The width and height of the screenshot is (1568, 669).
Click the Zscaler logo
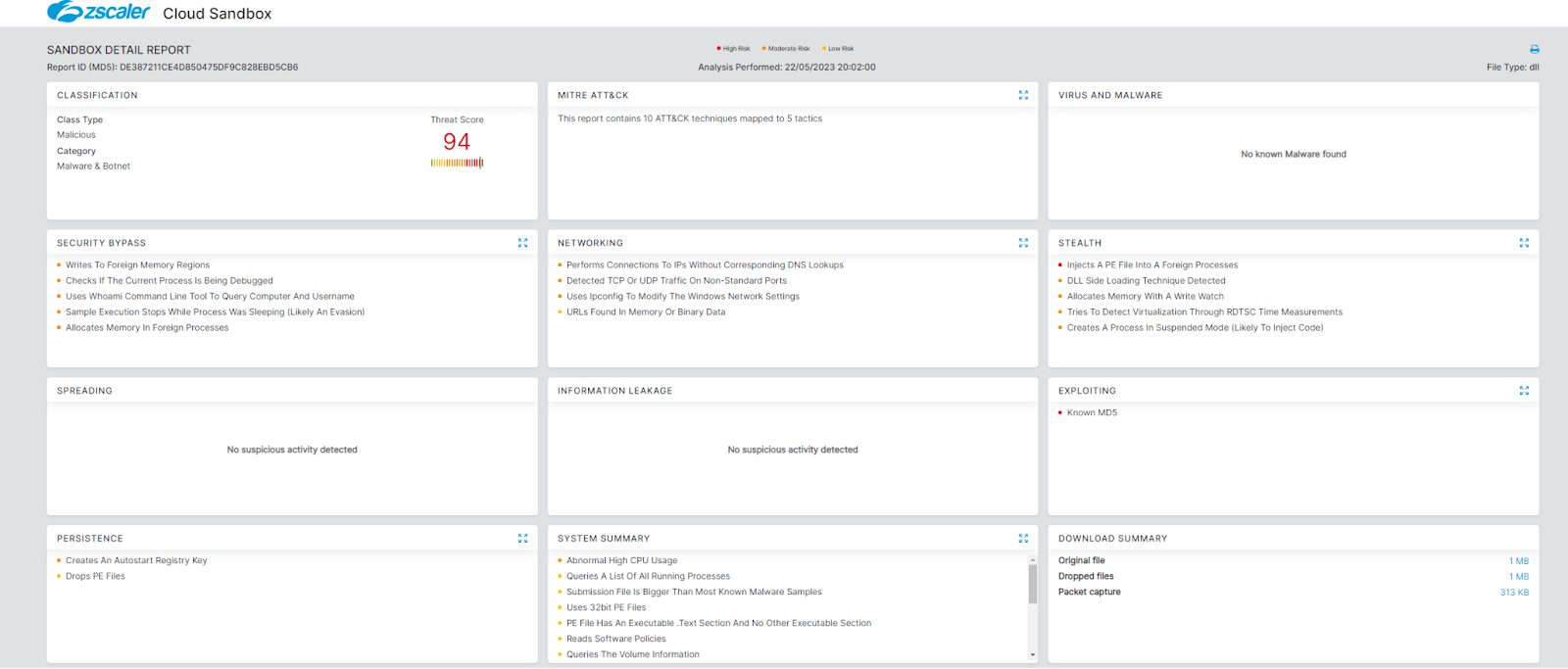pos(99,12)
